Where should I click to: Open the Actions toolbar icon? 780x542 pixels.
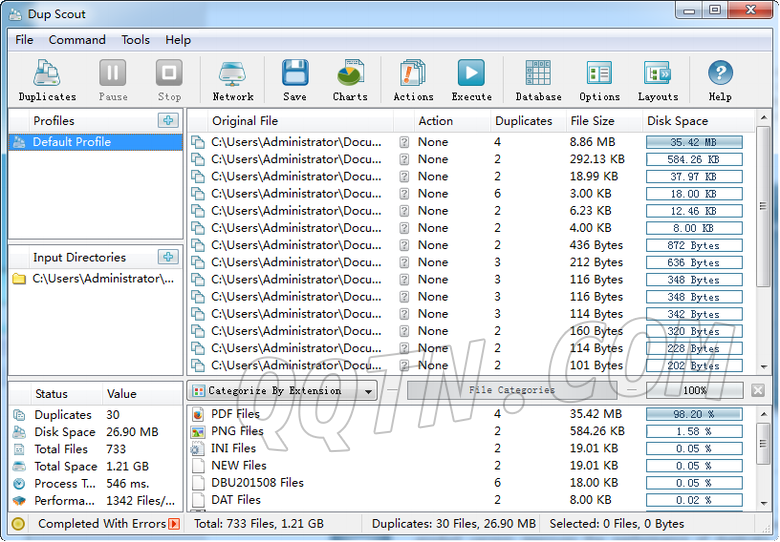(x=413, y=80)
